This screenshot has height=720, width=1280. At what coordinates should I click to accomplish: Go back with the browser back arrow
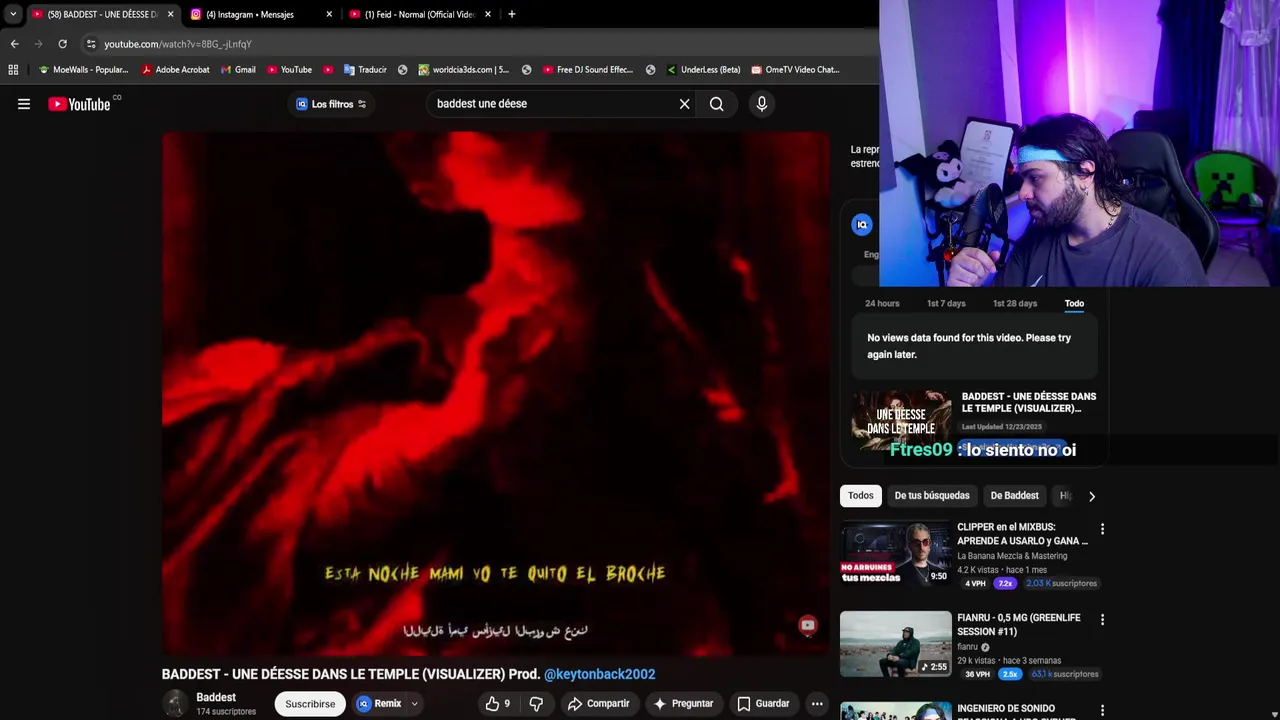[x=14, y=44]
